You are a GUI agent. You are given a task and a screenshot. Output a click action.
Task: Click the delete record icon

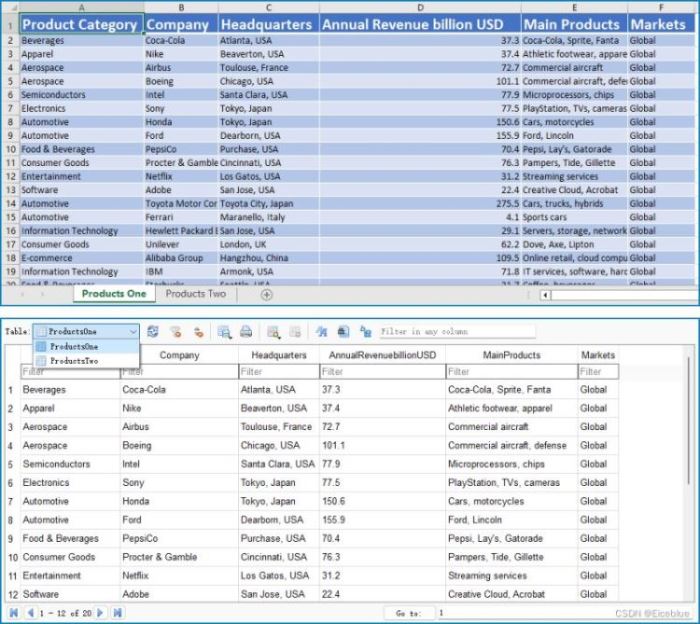point(295,332)
